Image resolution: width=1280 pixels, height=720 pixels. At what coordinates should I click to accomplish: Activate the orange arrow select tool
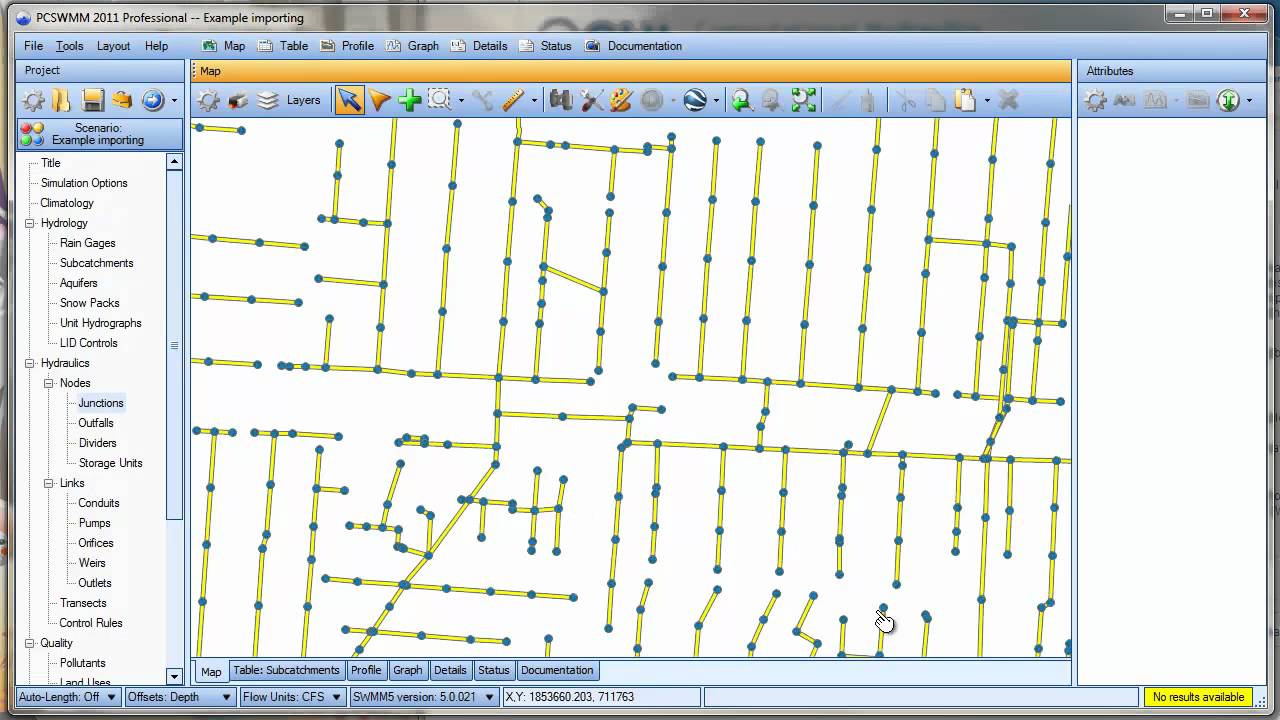point(379,100)
